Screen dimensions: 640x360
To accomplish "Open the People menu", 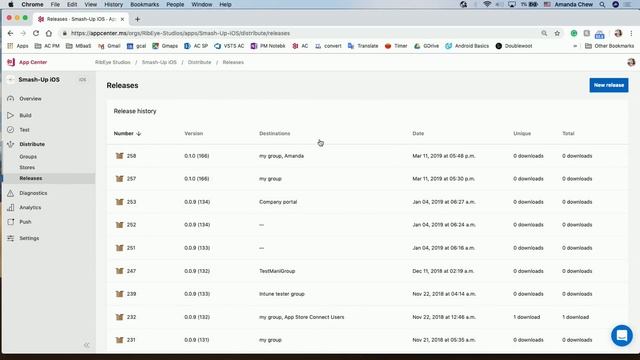I will (x=175, y=4).
